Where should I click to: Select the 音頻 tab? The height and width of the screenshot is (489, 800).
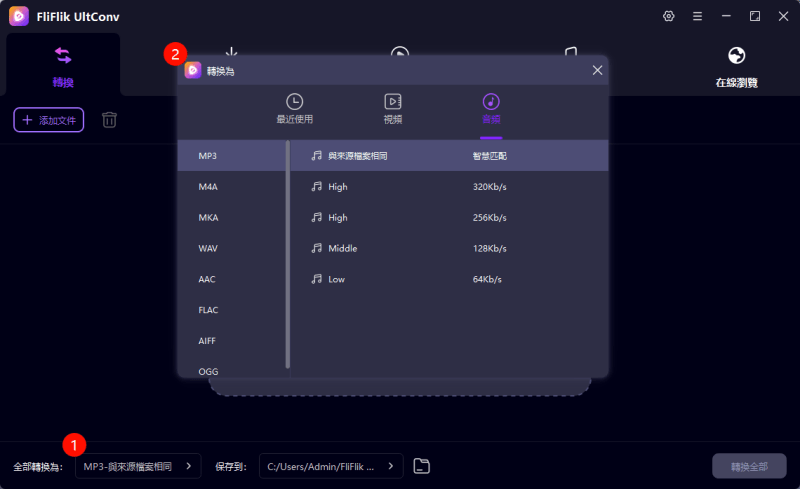(491, 108)
